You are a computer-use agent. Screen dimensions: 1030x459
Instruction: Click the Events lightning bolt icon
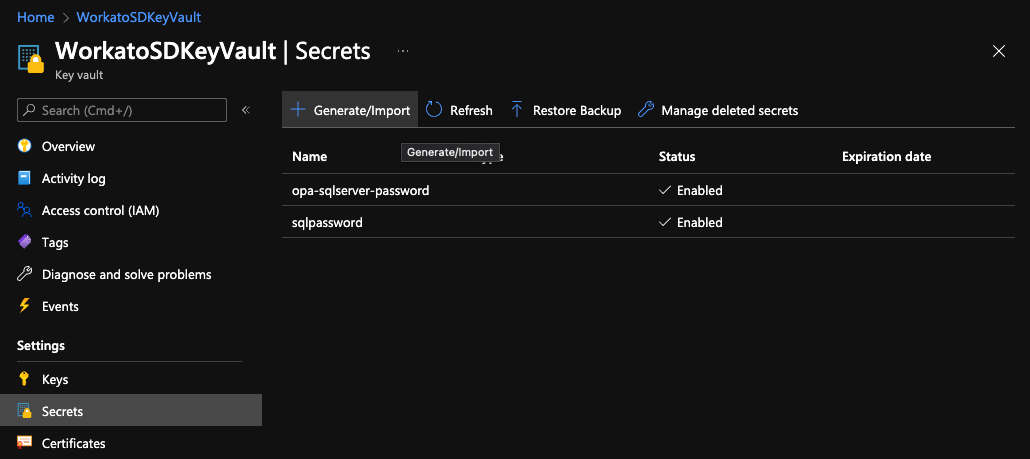[24, 306]
